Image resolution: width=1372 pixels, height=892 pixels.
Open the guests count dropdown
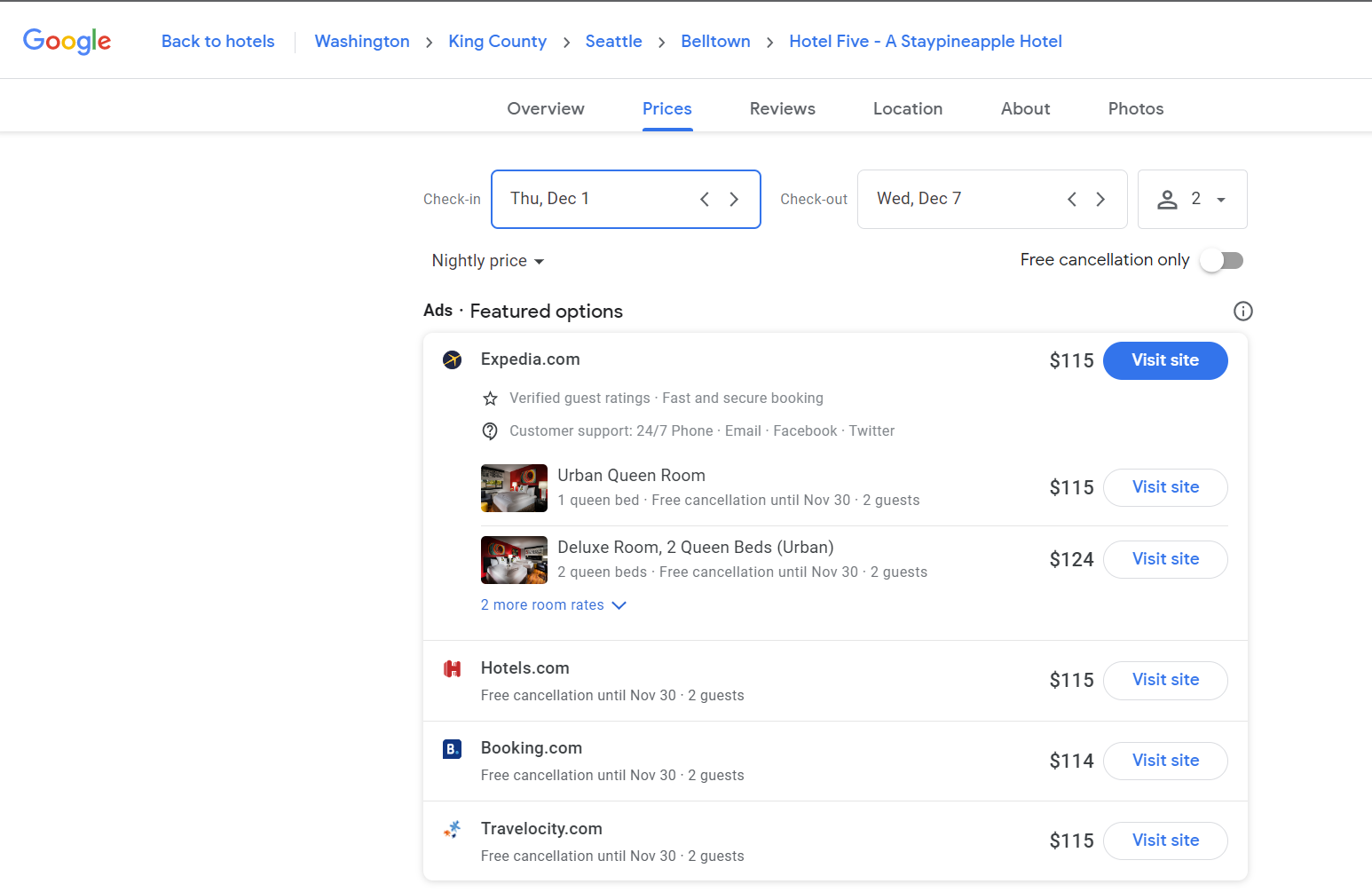[1192, 200]
